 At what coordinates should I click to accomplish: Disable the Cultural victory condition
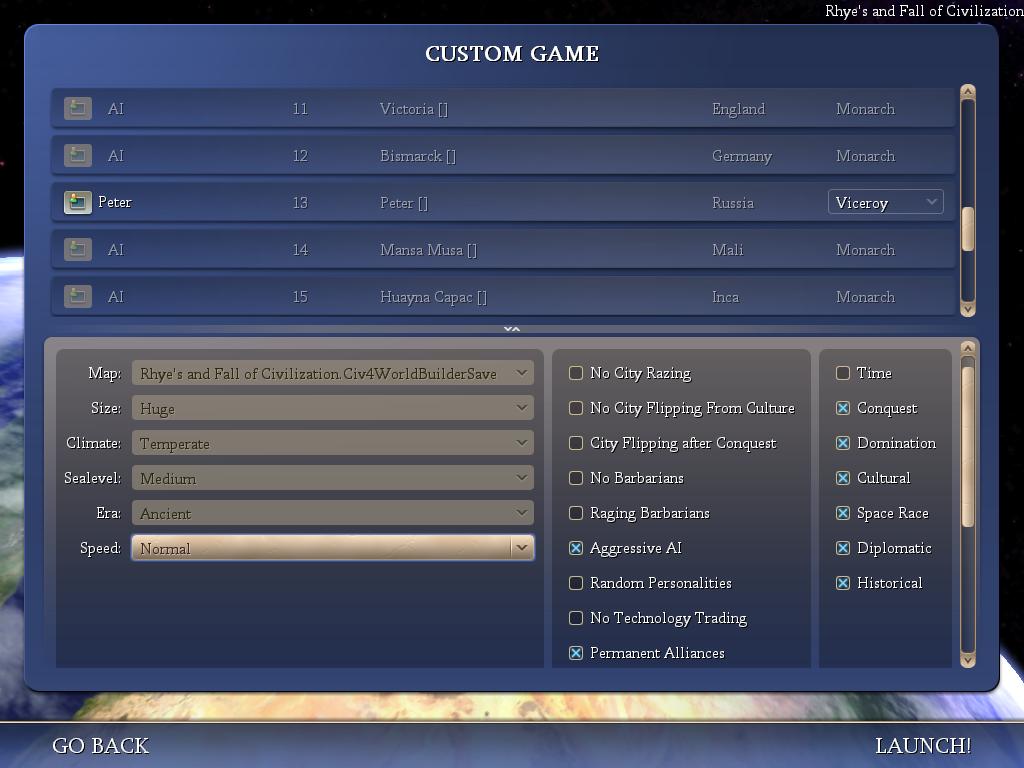843,478
